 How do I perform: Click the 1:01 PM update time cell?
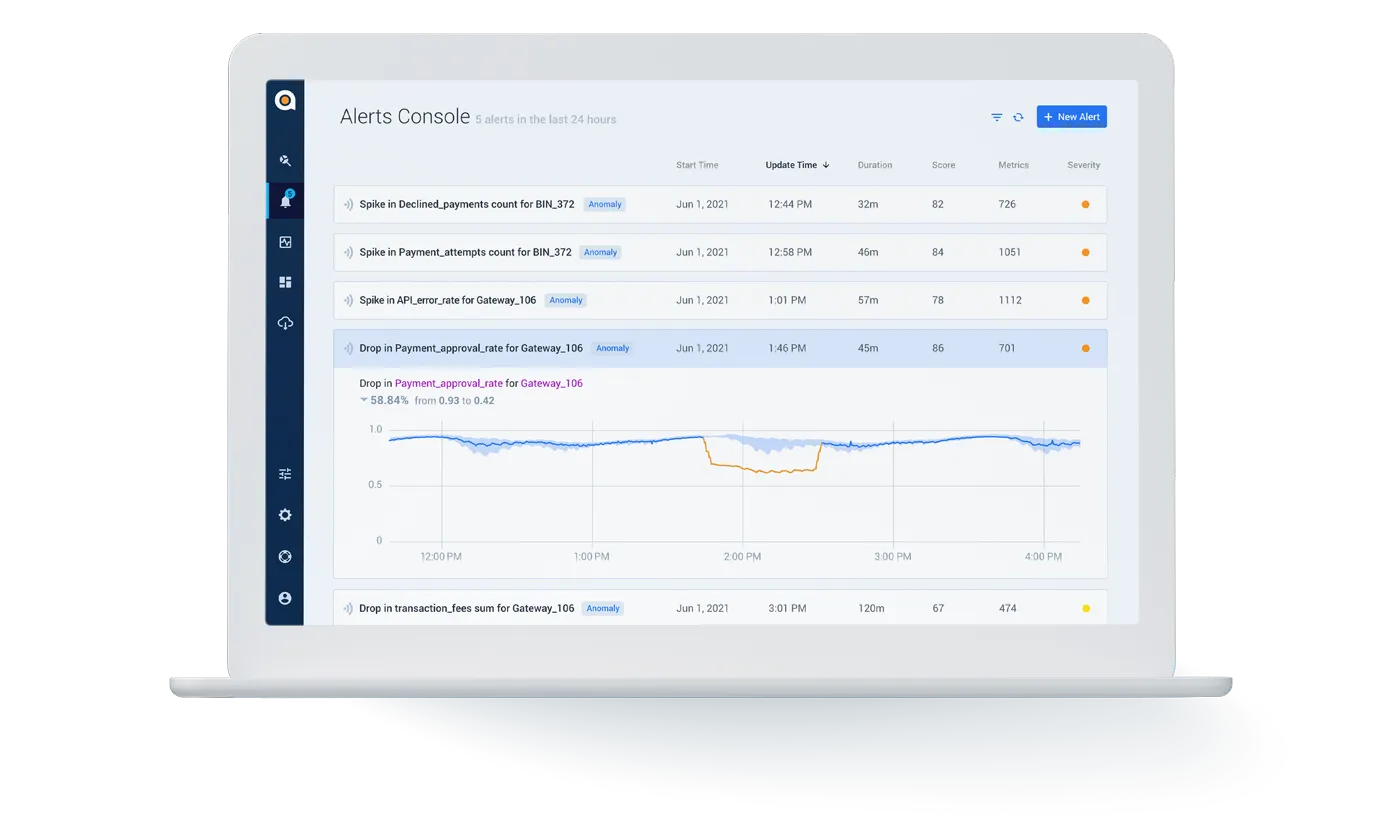tap(787, 300)
